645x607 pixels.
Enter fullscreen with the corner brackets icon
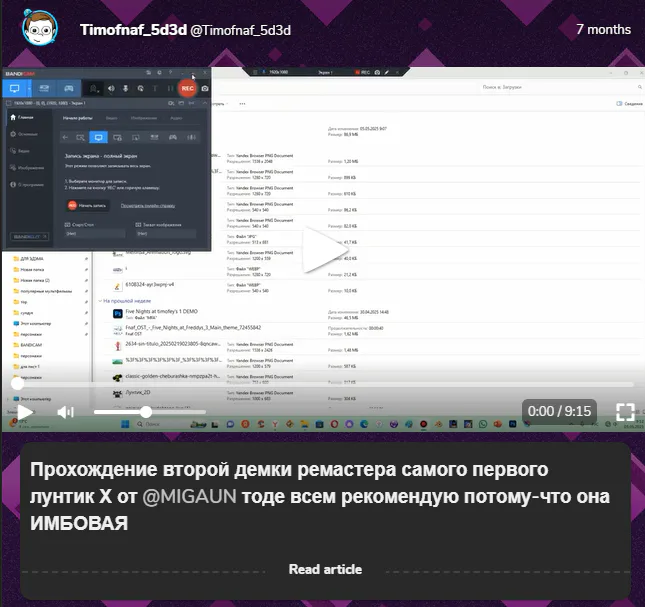coord(625,411)
